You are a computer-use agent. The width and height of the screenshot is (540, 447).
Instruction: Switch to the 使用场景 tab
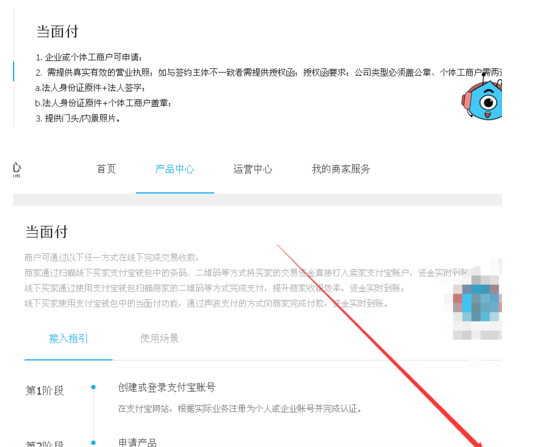click(x=159, y=339)
